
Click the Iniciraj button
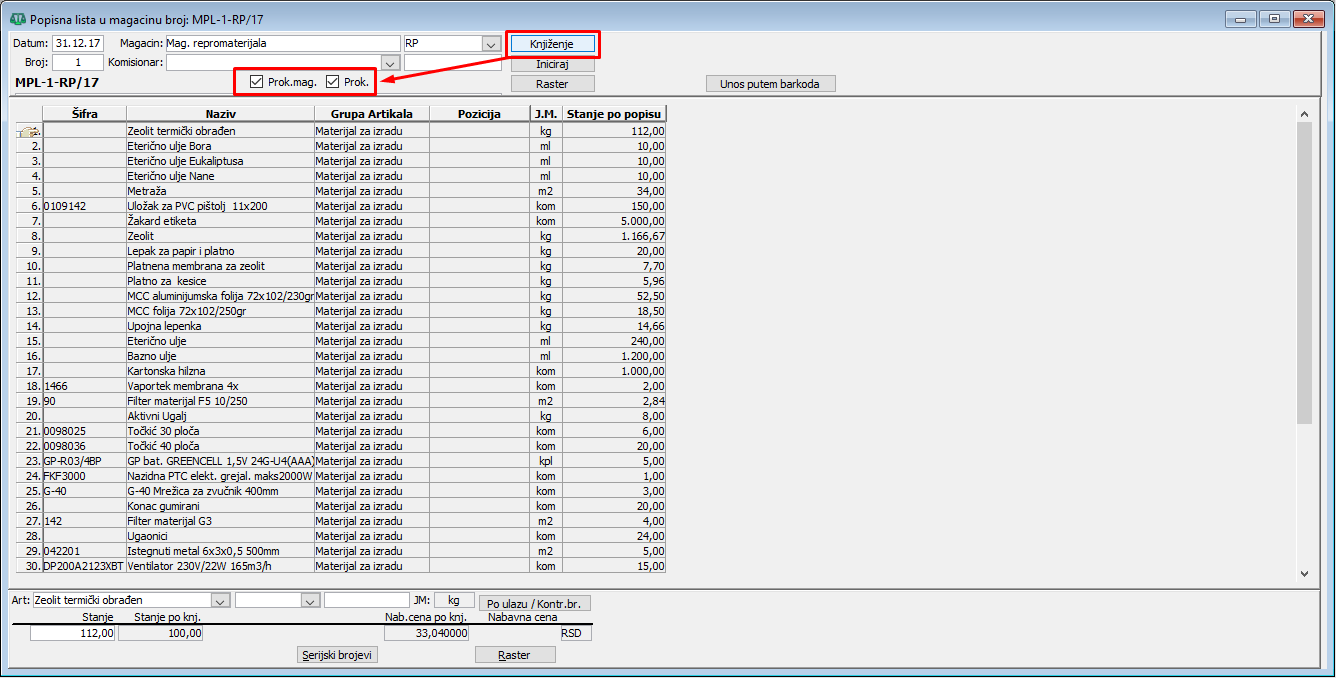[552, 64]
